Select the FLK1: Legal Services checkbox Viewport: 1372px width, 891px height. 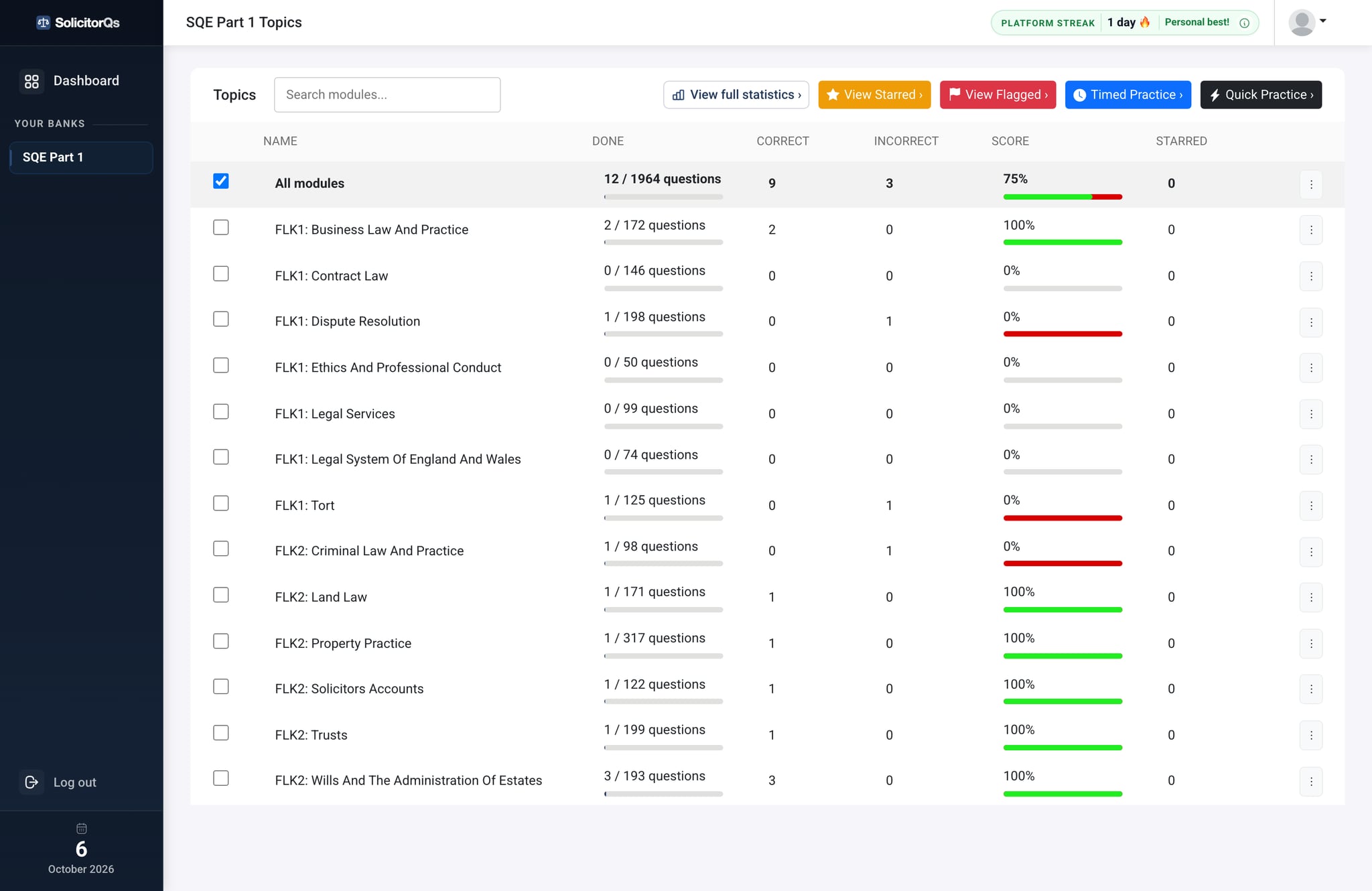(x=221, y=411)
